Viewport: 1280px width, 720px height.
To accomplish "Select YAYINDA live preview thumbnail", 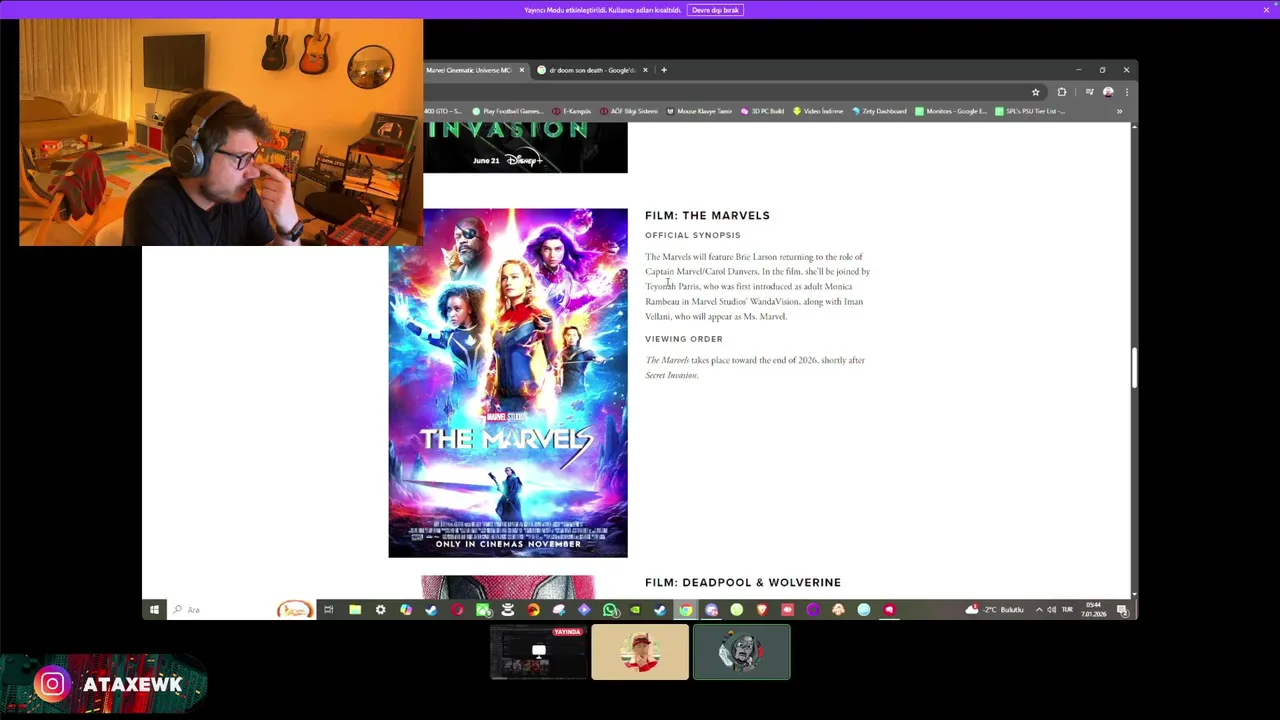I will (538, 652).
